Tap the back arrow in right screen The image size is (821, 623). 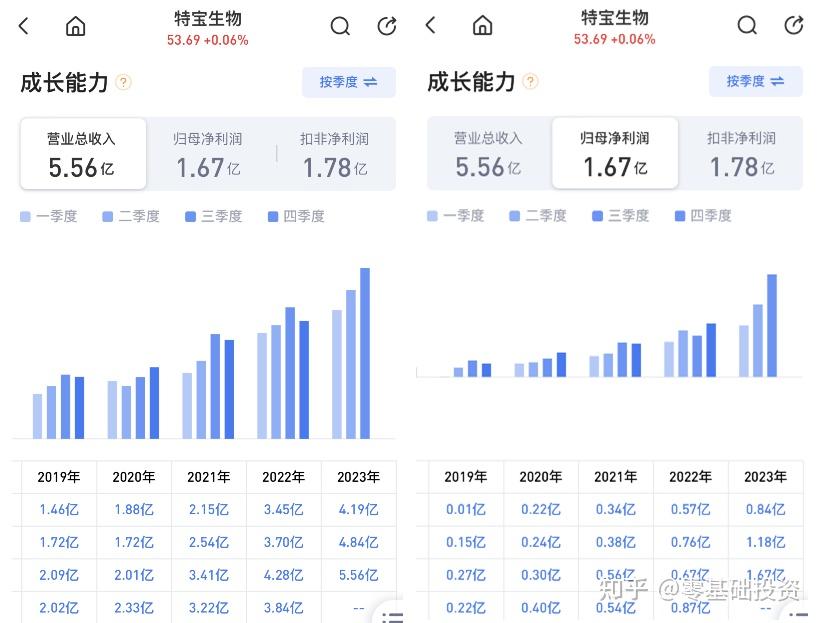tap(430, 25)
